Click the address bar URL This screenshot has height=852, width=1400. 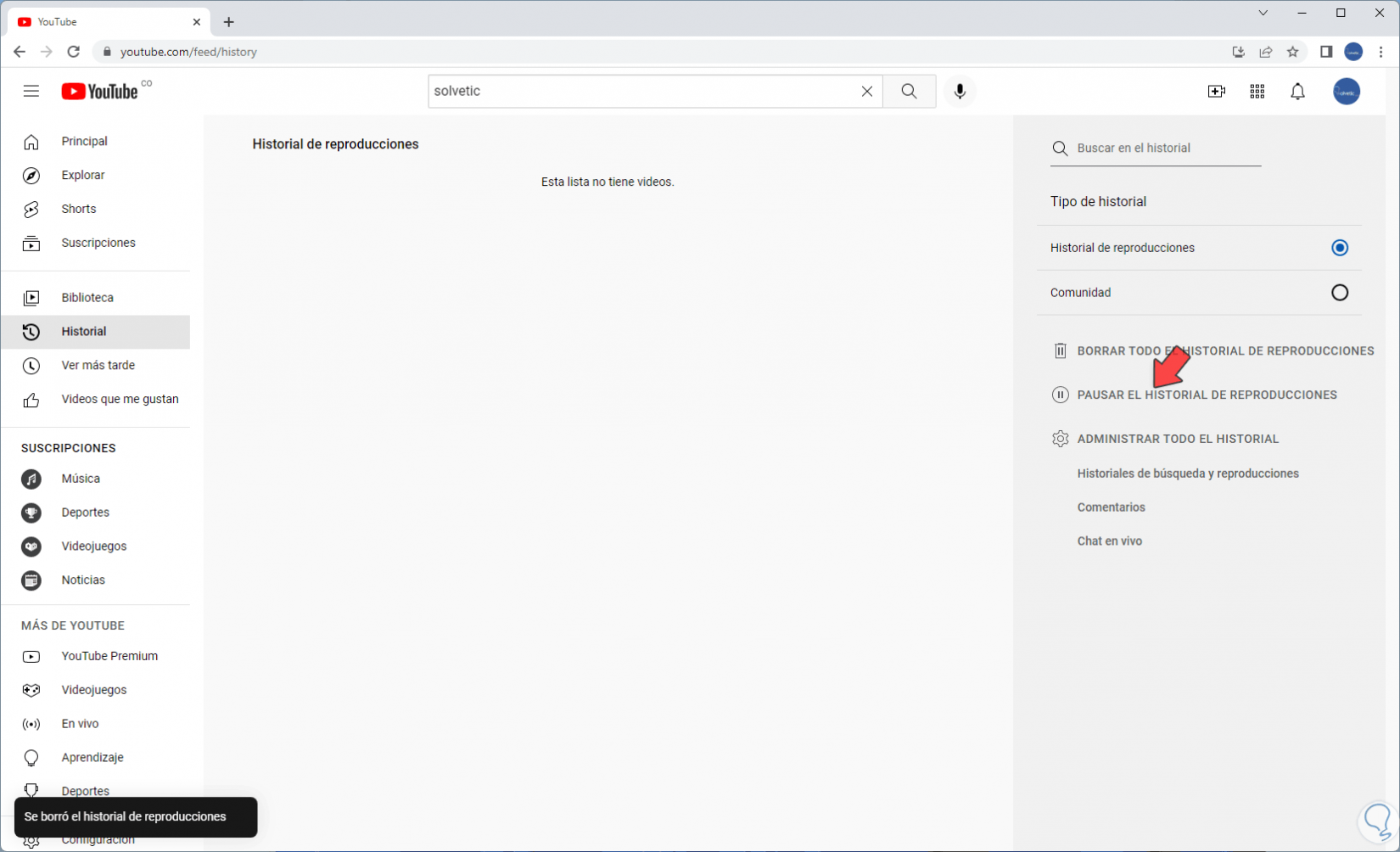tap(188, 52)
